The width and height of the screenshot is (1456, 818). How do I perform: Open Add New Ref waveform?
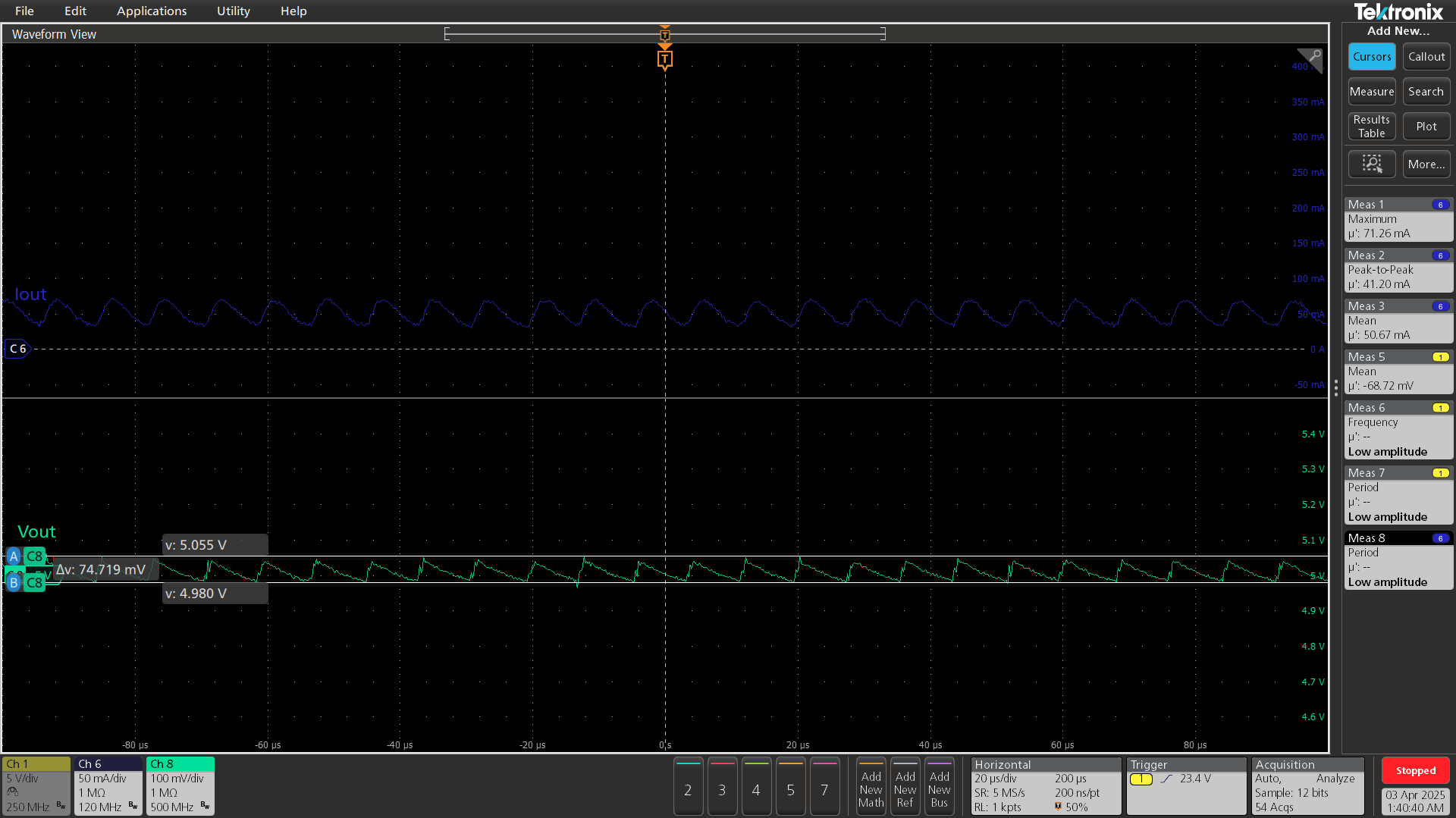point(905,788)
